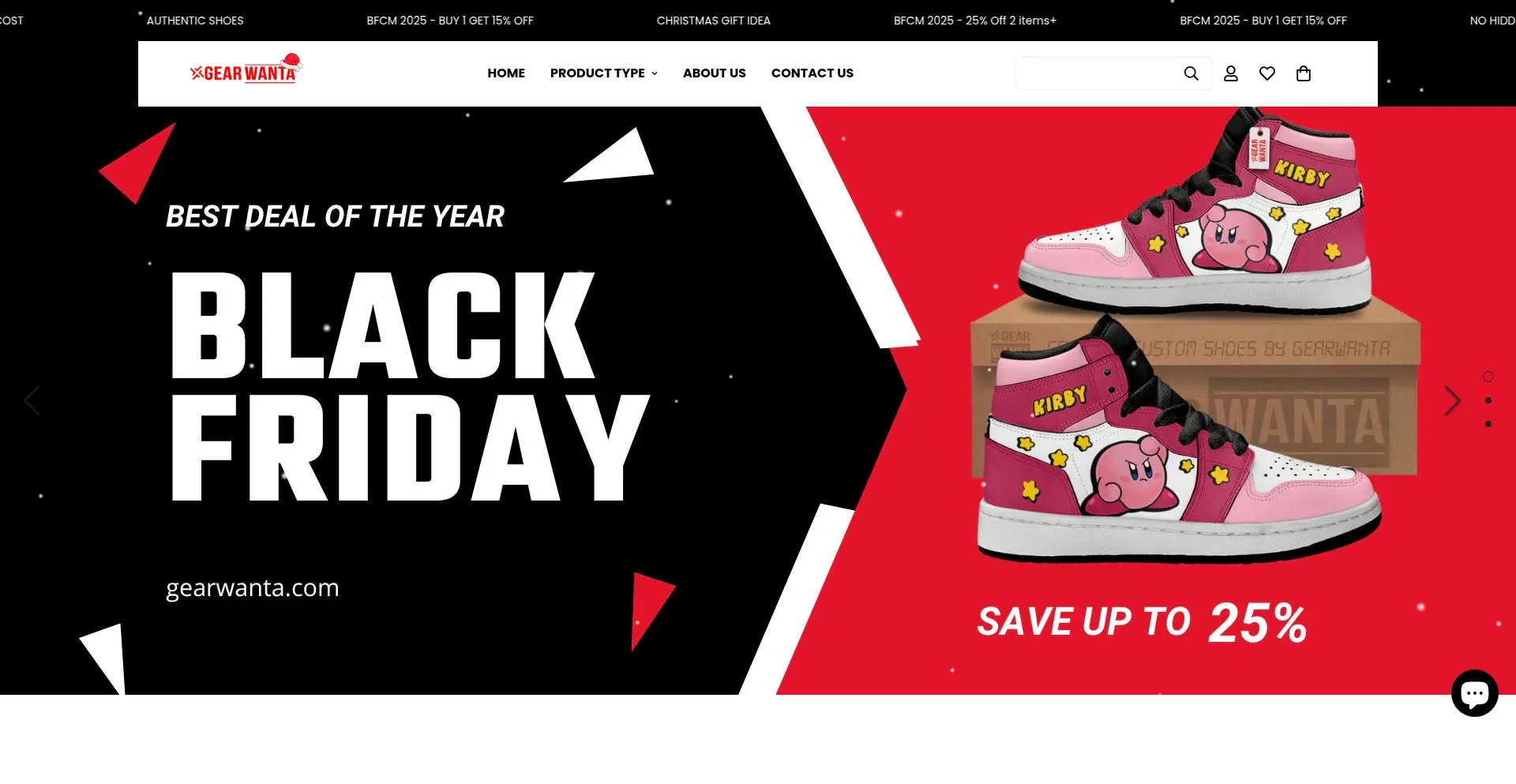Click the chevron beside Product Type

[x=654, y=73]
